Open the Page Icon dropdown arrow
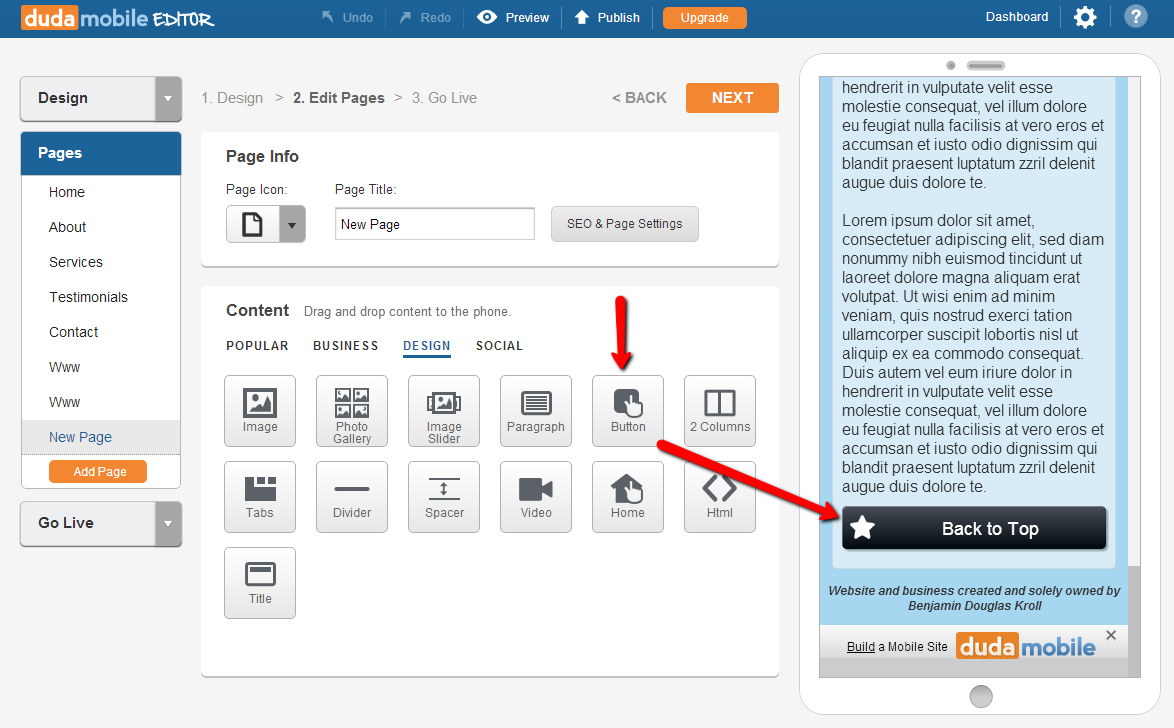 point(292,224)
